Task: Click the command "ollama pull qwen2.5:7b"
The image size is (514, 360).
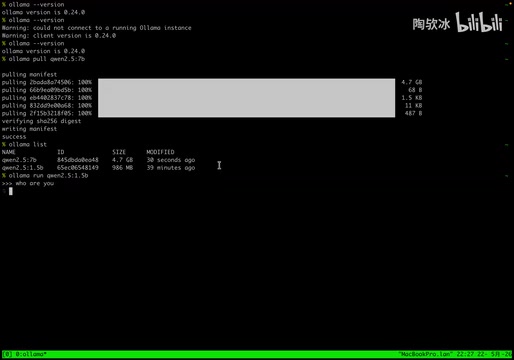Action: pos(47,59)
